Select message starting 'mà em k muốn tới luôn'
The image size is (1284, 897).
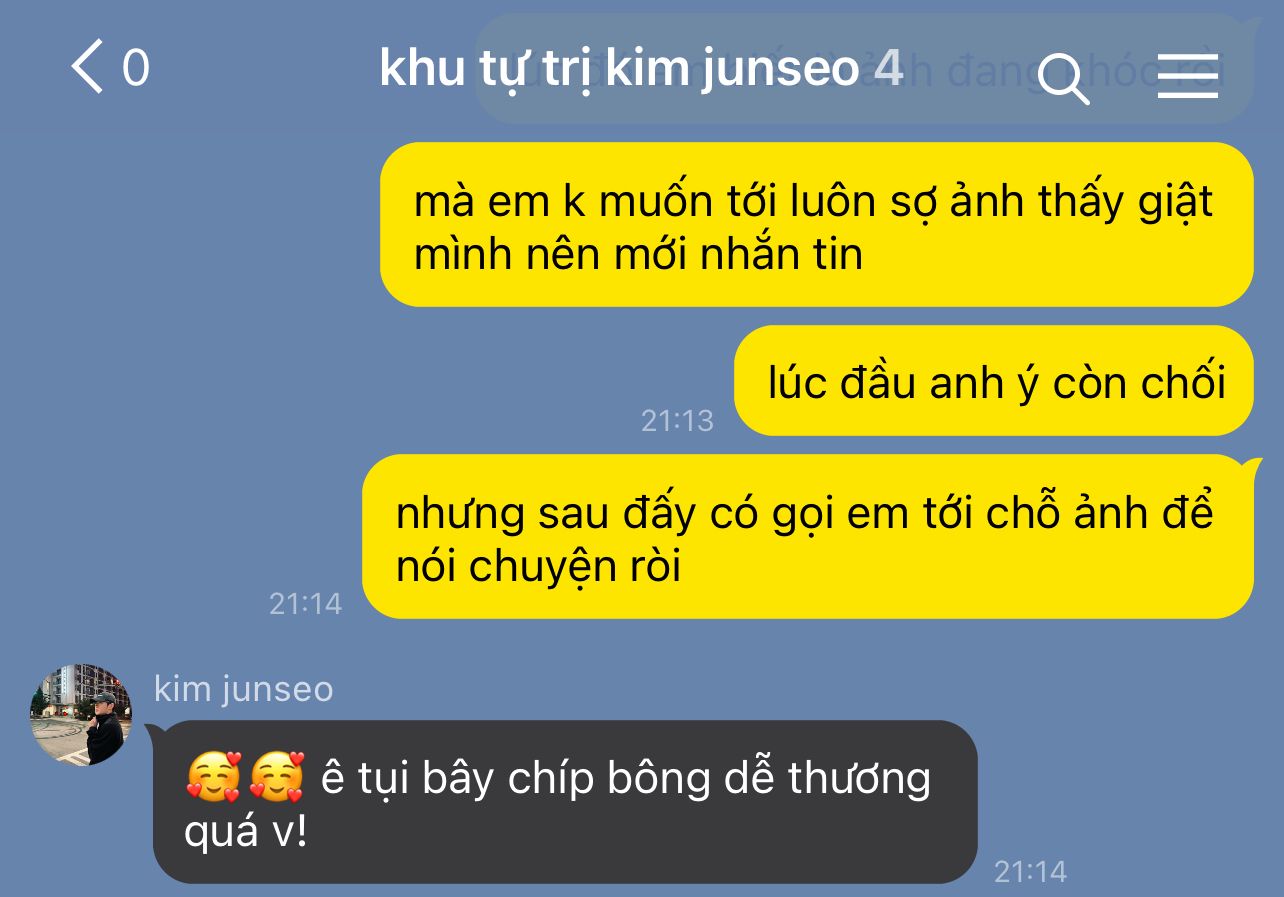click(x=817, y=225)
